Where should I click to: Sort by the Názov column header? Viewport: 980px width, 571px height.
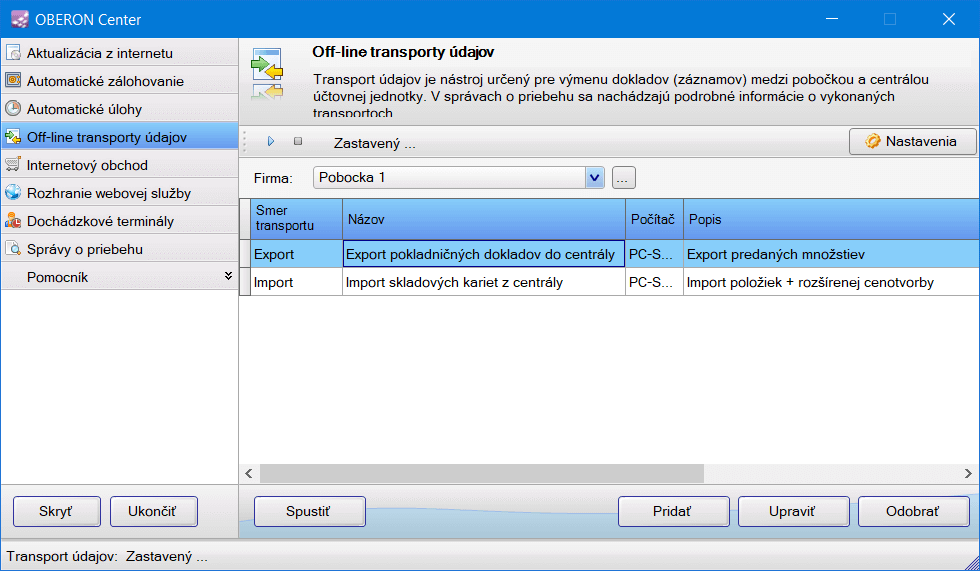coord(484,219)
